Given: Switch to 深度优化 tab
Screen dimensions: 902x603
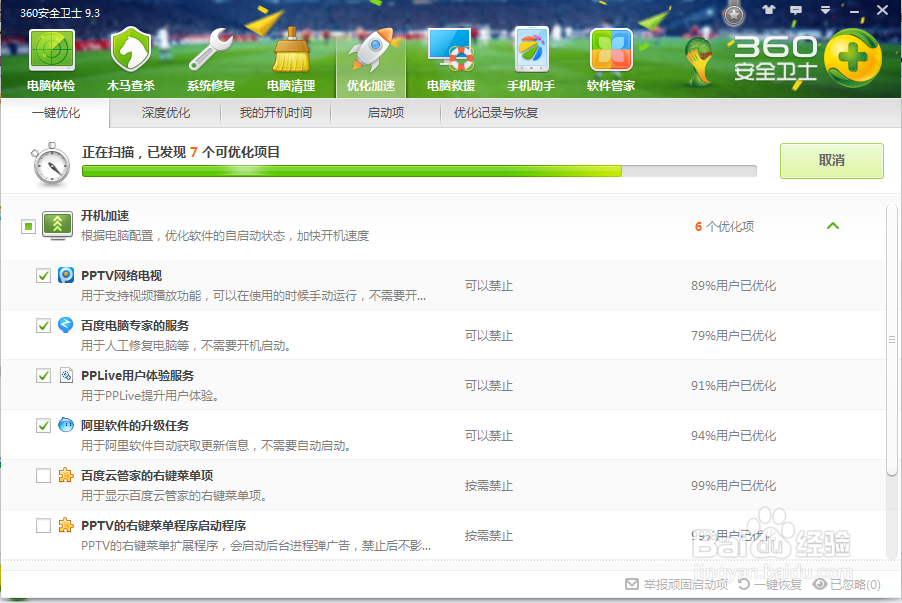Looking at the screenshot, I should [x=166, y=113].
